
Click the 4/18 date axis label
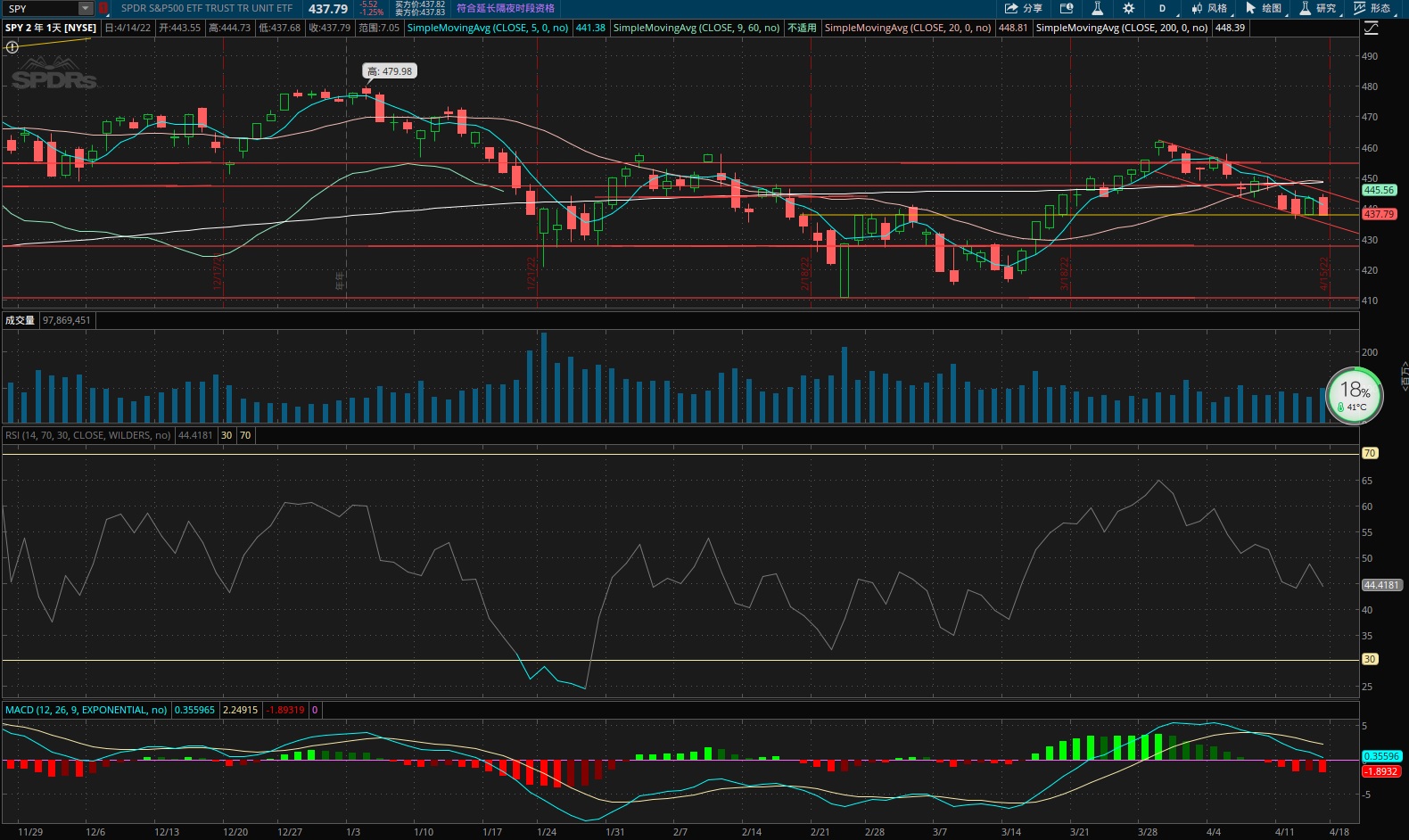coord(1339,832)
